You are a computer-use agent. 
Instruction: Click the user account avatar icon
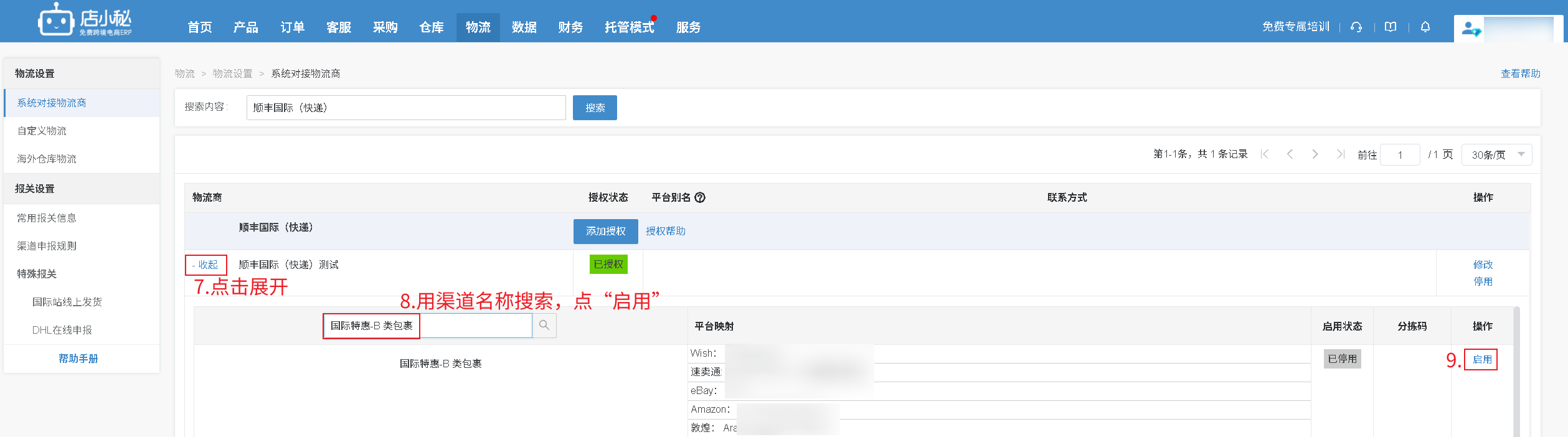point(1471,29)
